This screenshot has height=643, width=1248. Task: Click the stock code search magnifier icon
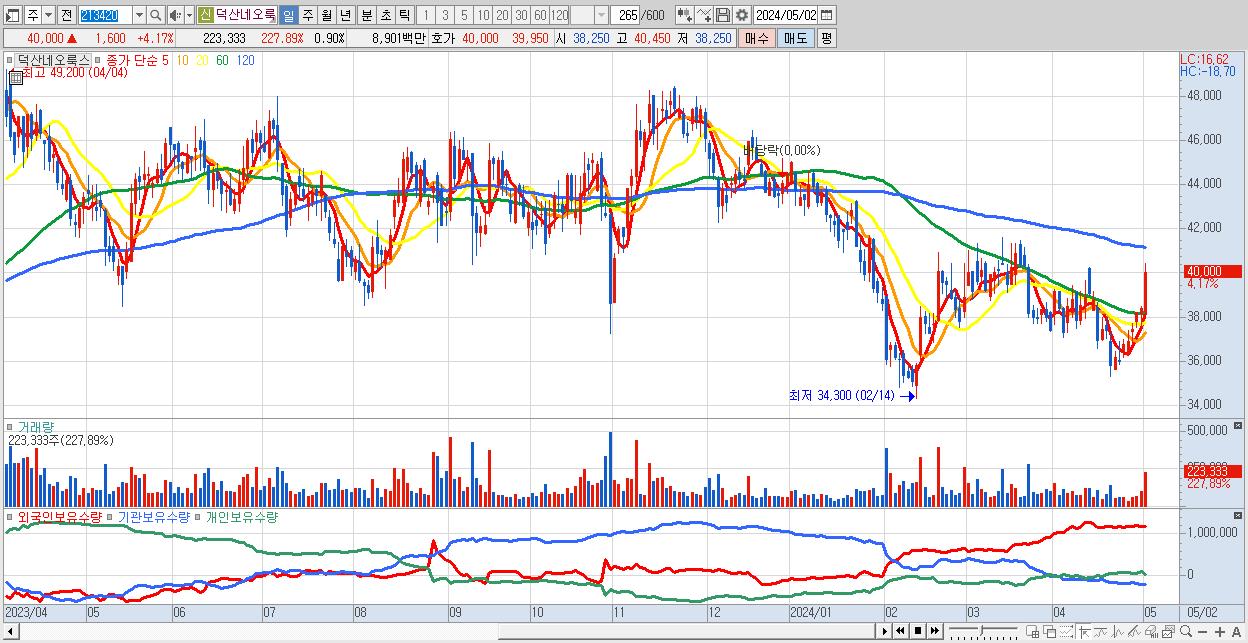point(155,15)
